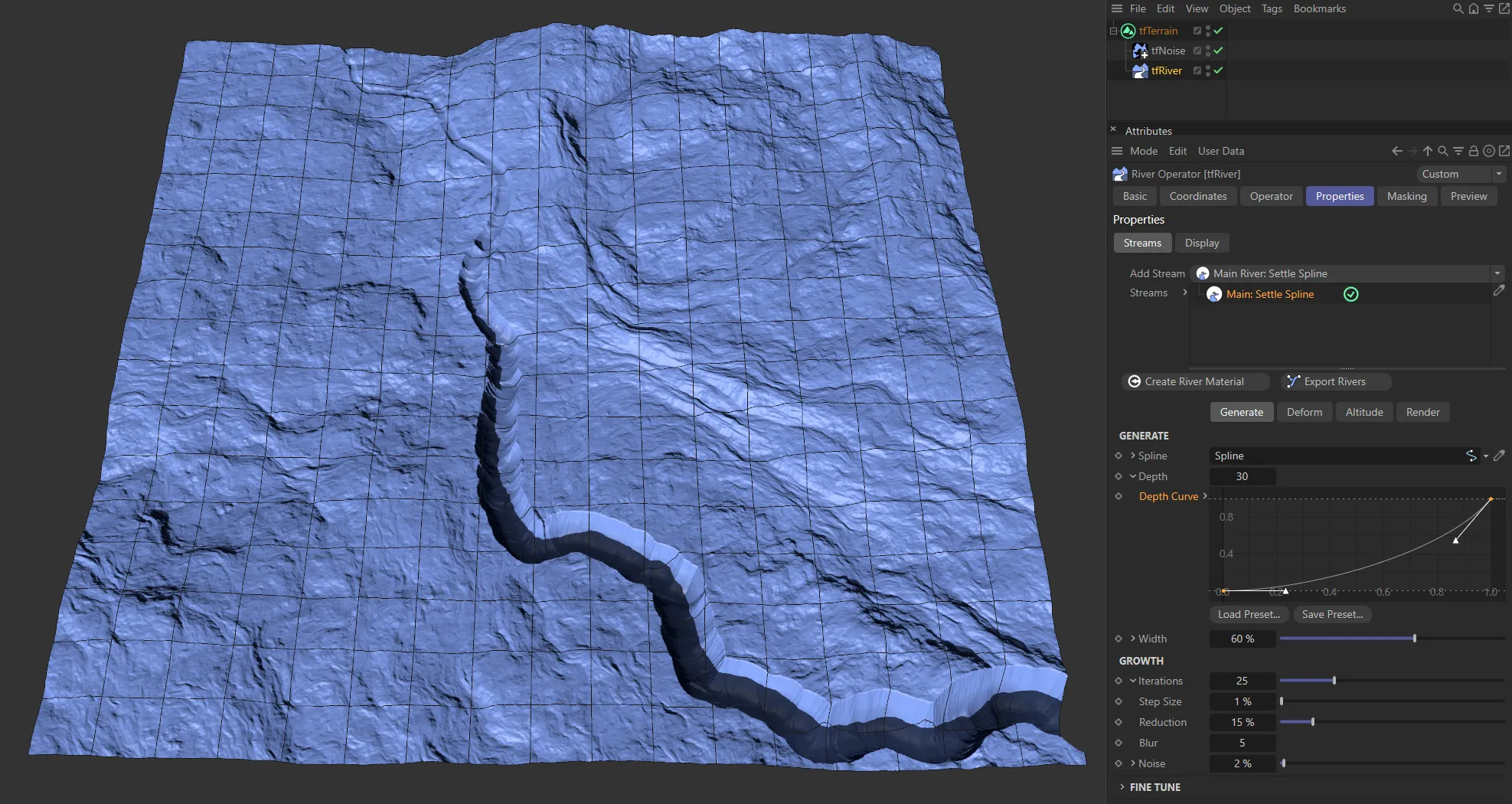Image resolution: width=1512 pixels, height=804 pixels.
Task: Click the lock icon in the Attributes panel
Action: (1473, 151)
